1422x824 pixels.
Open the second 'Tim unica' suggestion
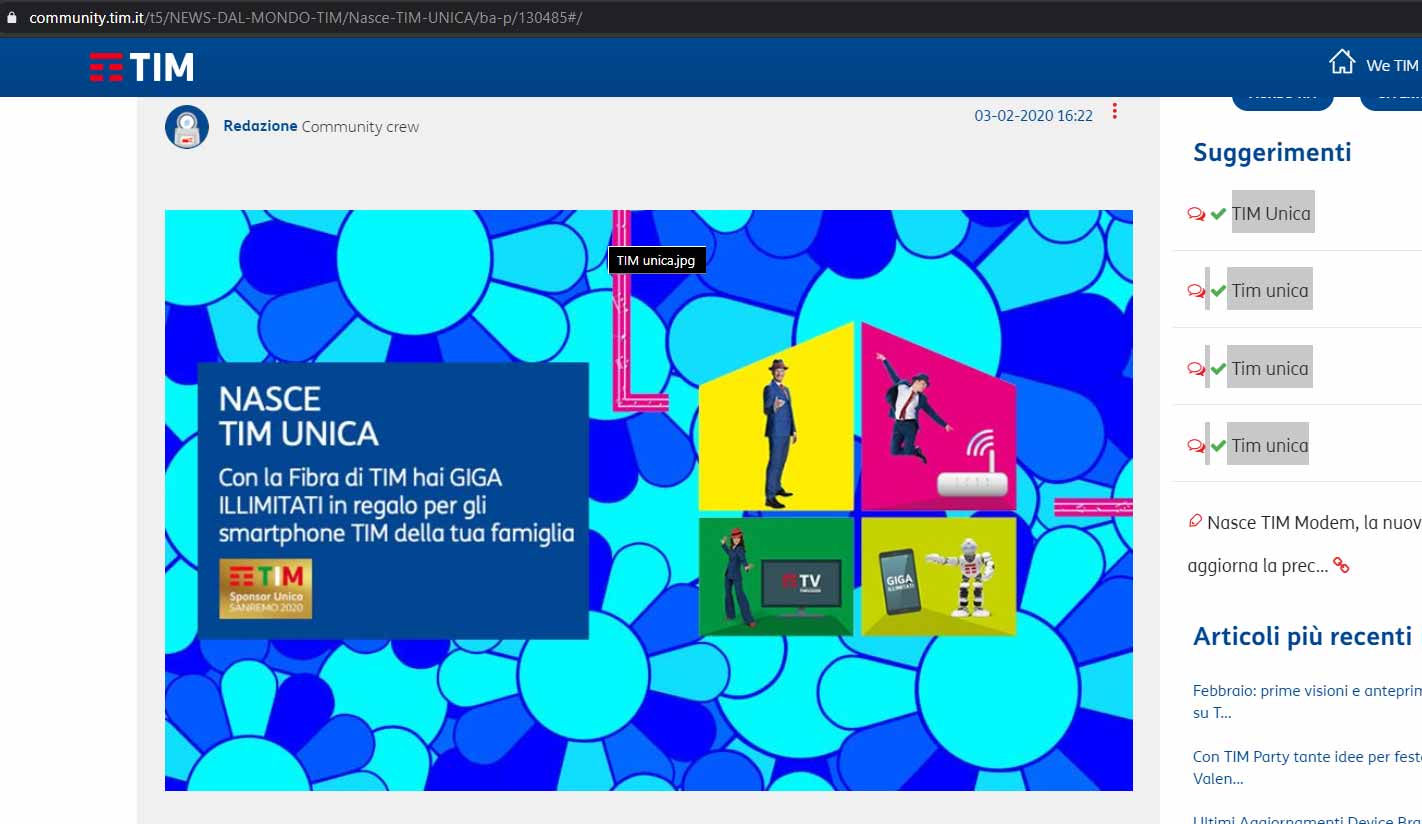pos(1269,291)
